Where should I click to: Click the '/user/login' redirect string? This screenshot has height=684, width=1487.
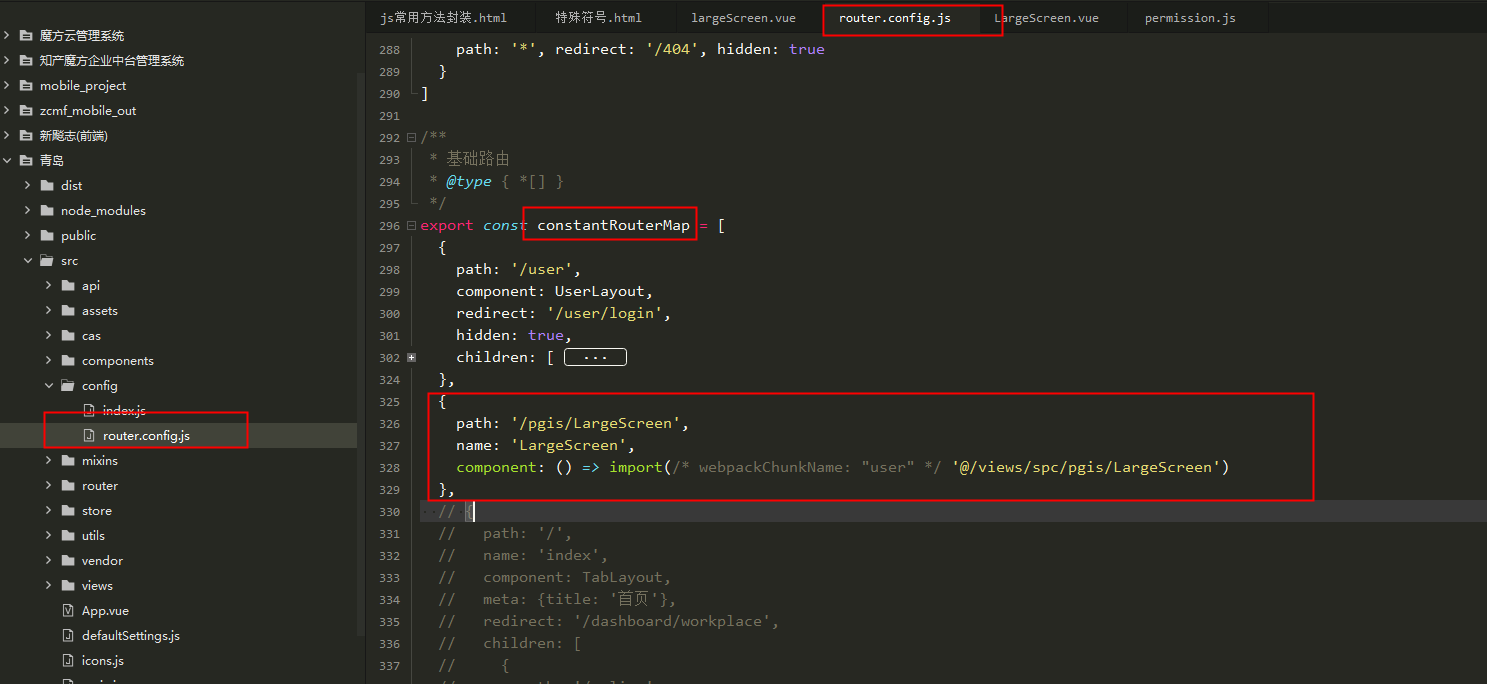tap(604, 313)
